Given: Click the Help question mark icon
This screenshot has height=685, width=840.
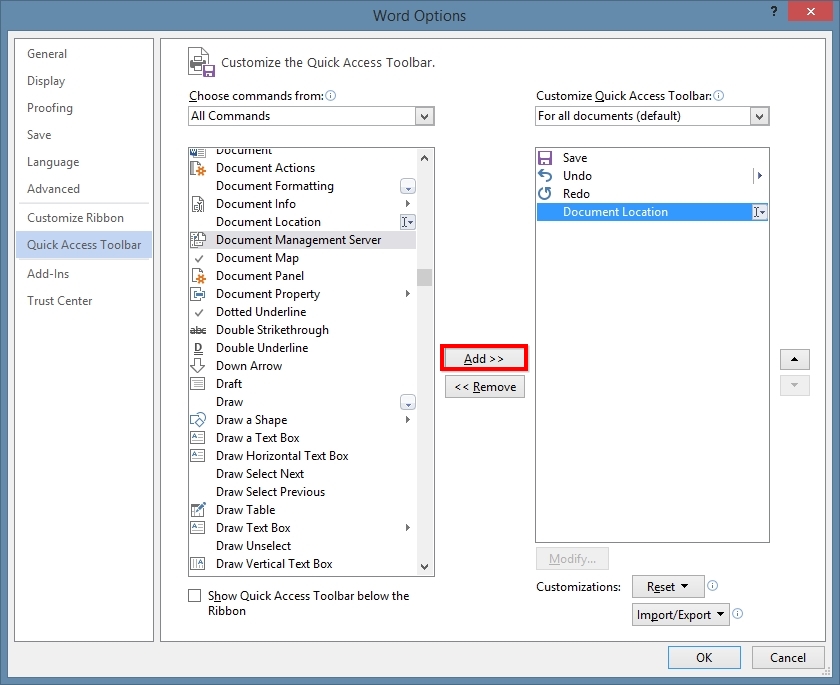Looking at the screenshot, I should [774, 11].
